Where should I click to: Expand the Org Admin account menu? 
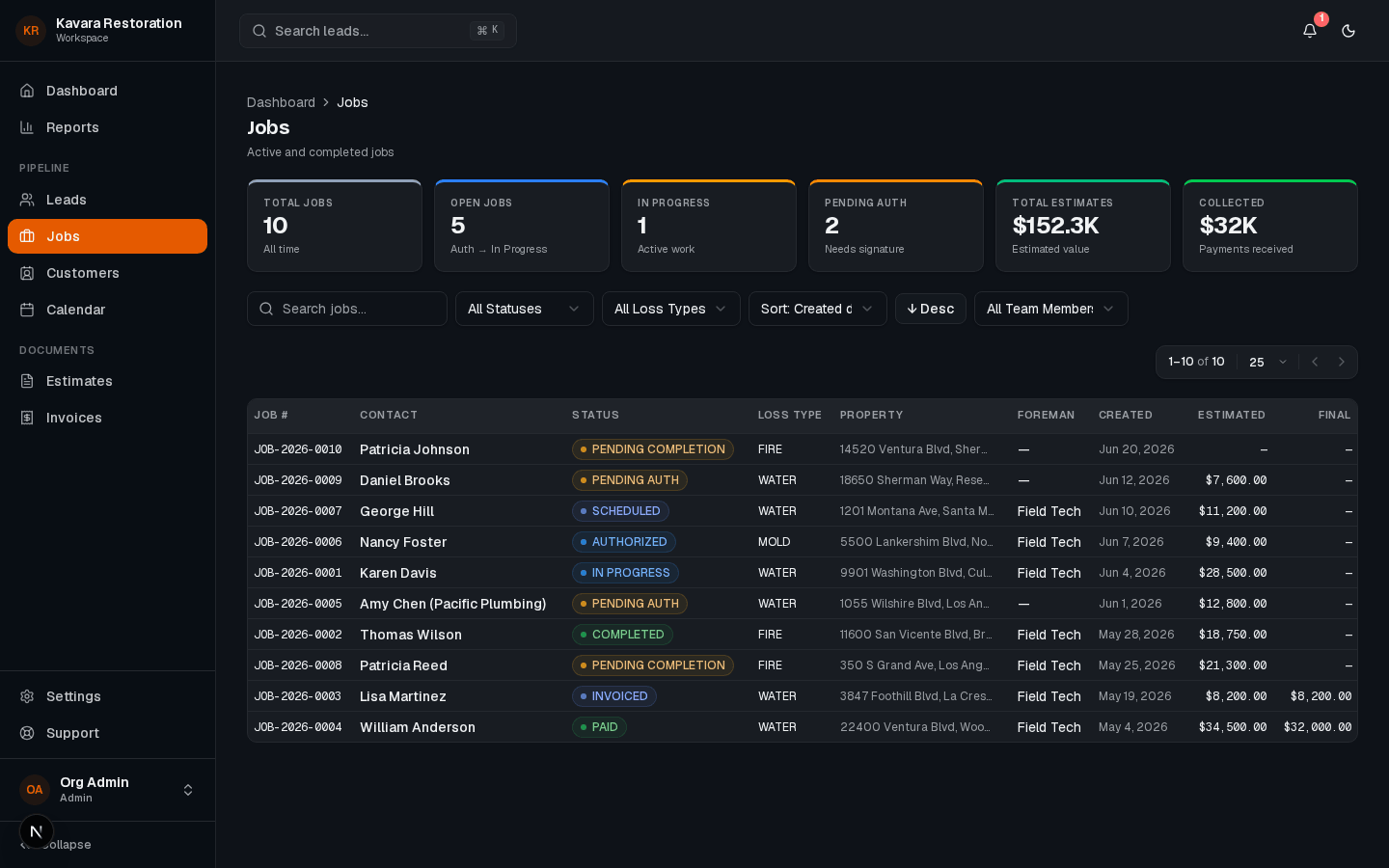pos(107,790)
